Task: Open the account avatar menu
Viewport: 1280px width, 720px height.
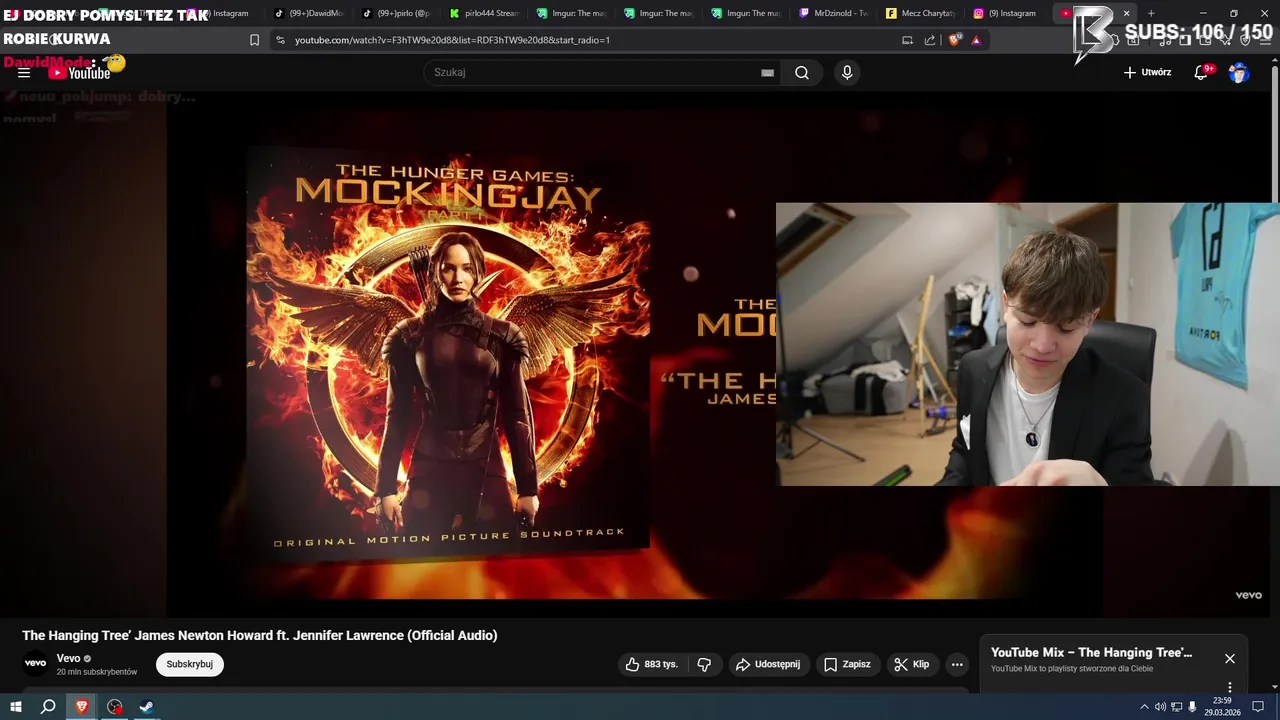Action: pyautogui.click(x=1239, y=72)
